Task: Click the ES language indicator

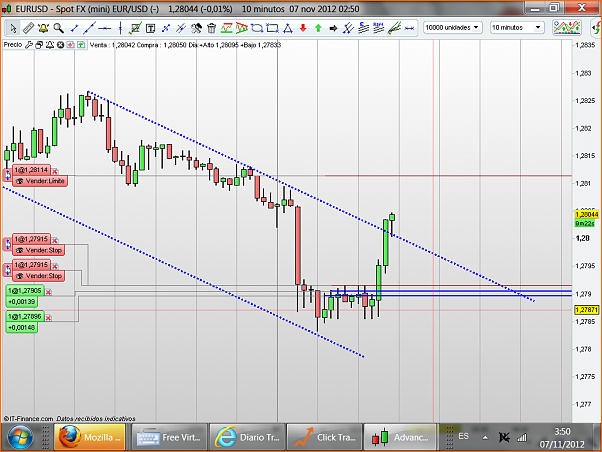Action: pos(463,437)
